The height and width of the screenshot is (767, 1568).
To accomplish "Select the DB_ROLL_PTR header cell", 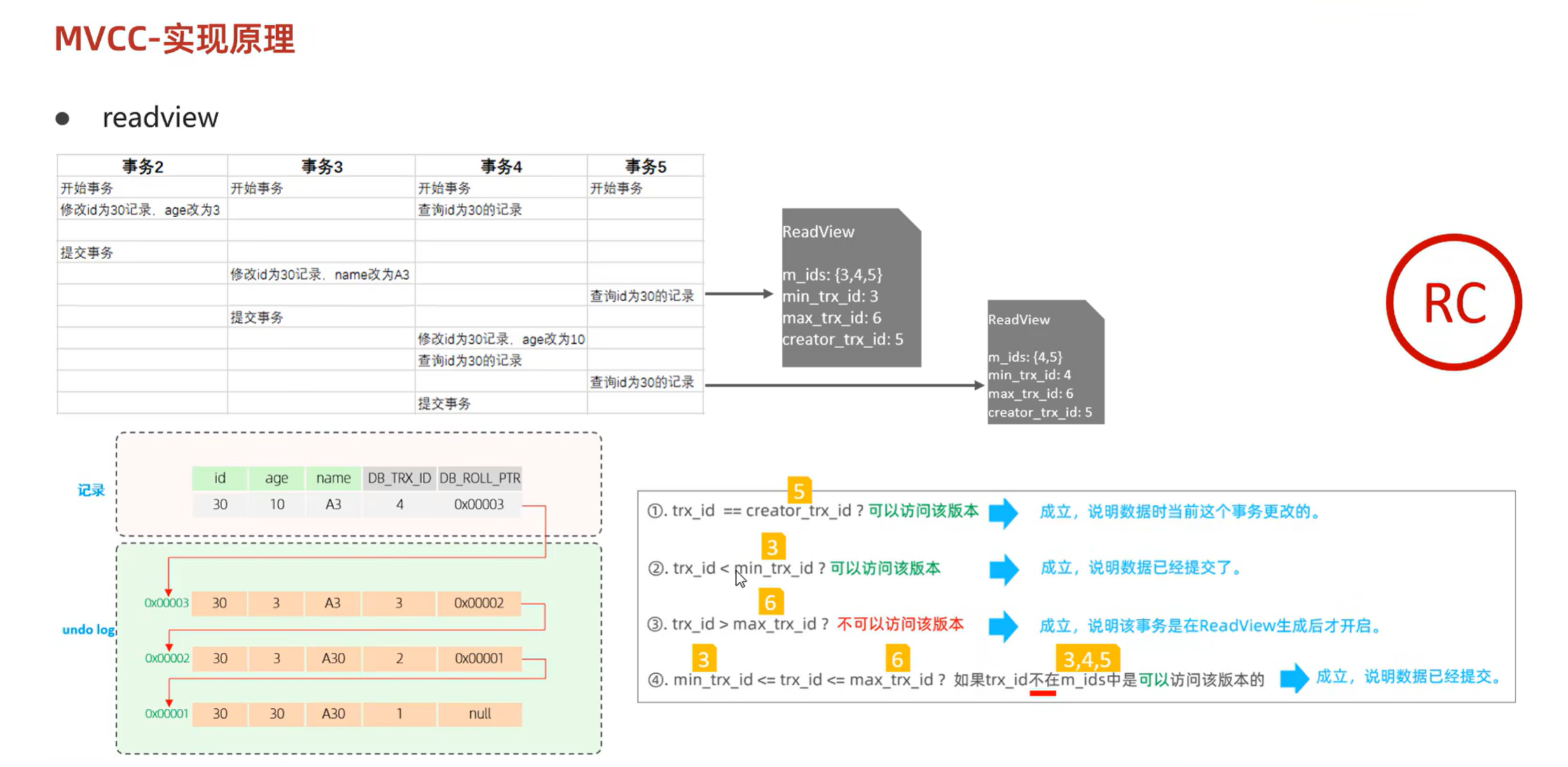I will (480, 478).
